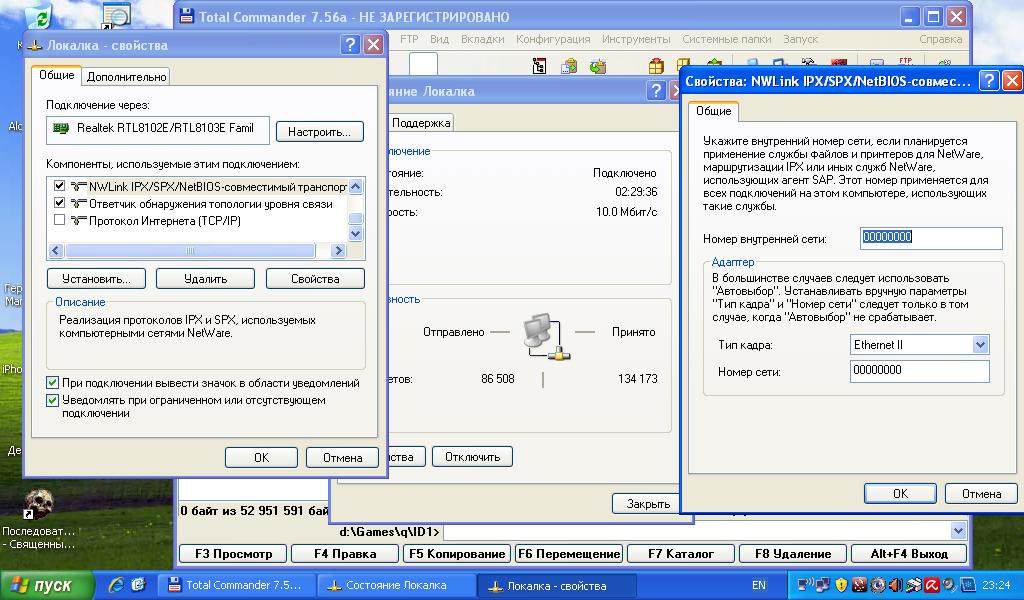This screenshot has height=600, width=1024.
Task: Click the second quick launch icon next to Internet Explorer
Action: coord(138,584)
